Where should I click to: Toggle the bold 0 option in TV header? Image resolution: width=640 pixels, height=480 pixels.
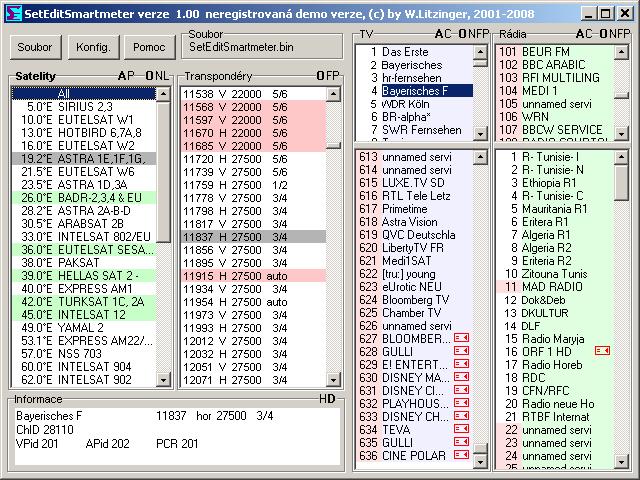coord(462,34)
